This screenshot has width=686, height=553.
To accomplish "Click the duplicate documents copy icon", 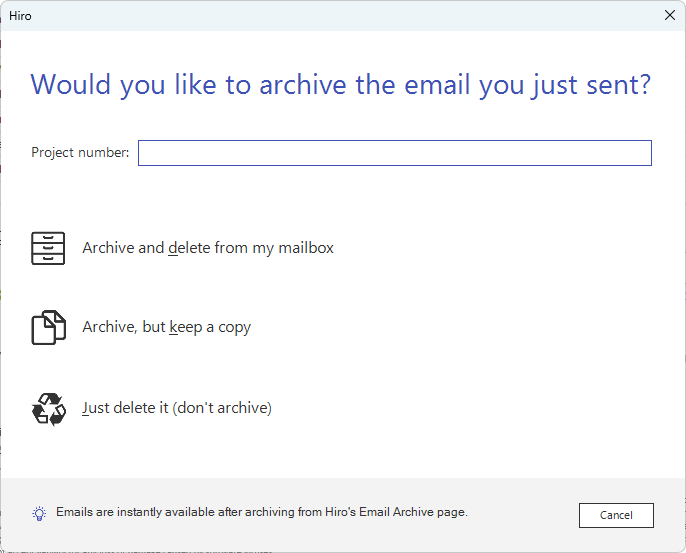I will point(48,328).
